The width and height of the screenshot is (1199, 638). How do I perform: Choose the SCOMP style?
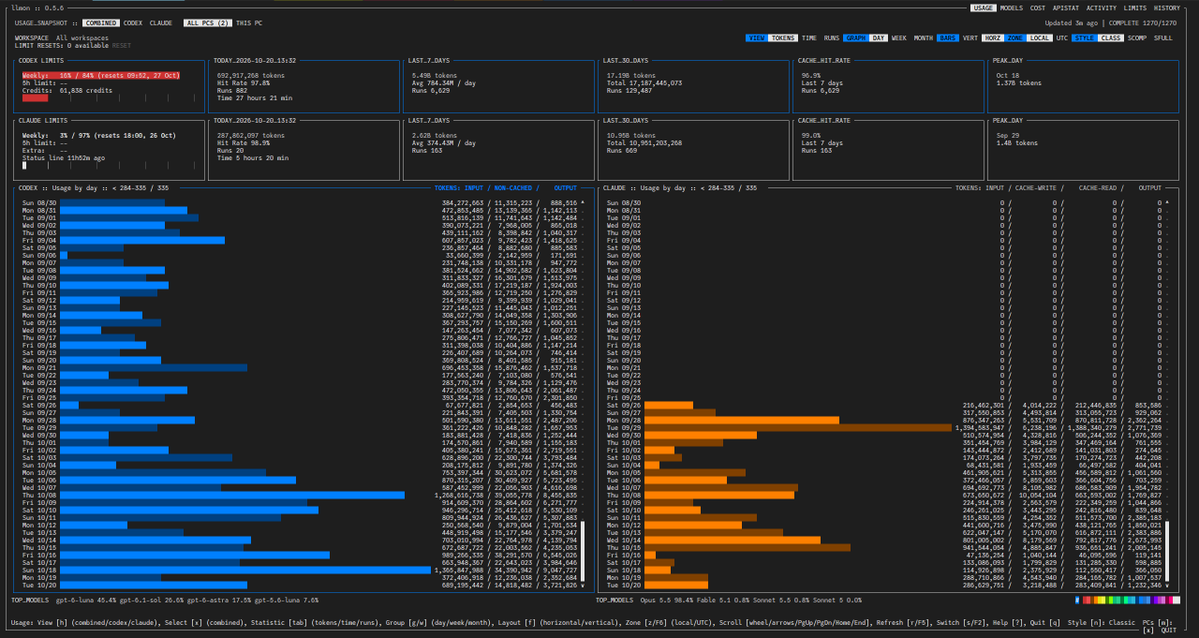[x=1137, y=38]
